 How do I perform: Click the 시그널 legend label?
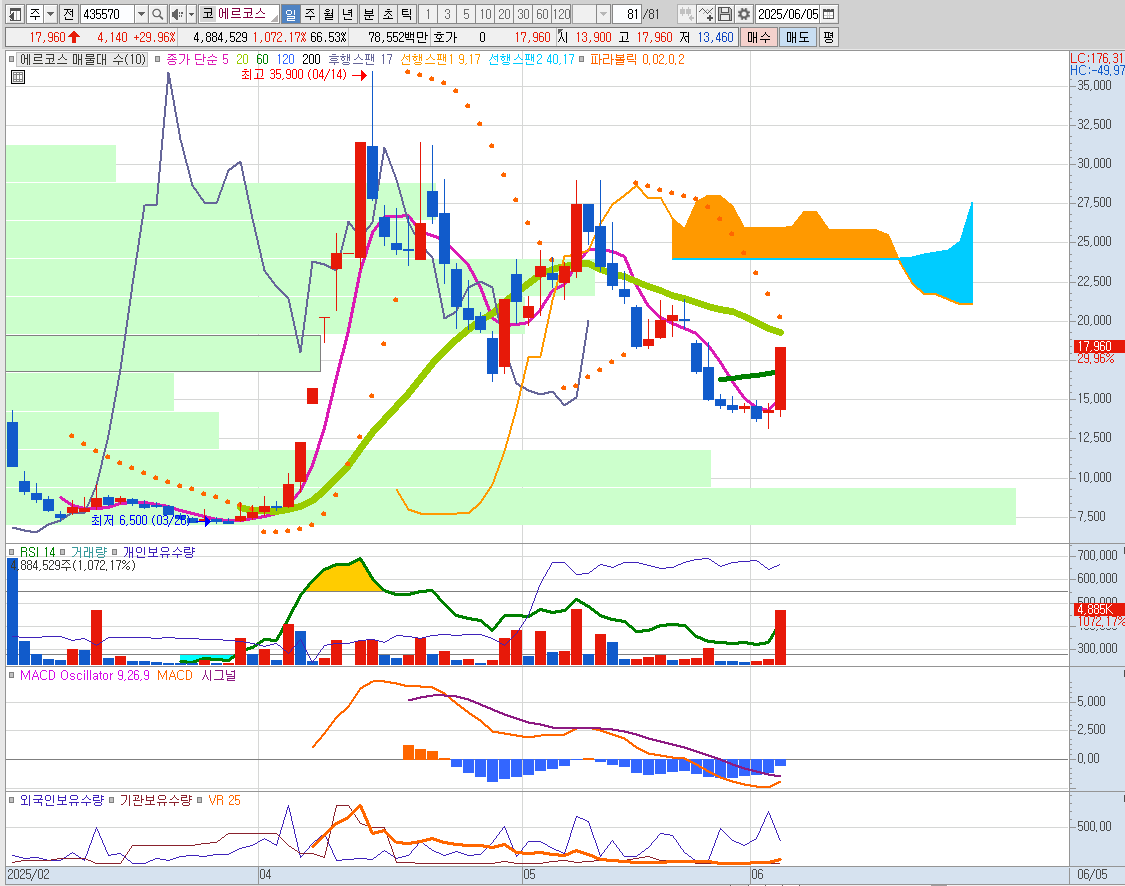click(218, 675)
